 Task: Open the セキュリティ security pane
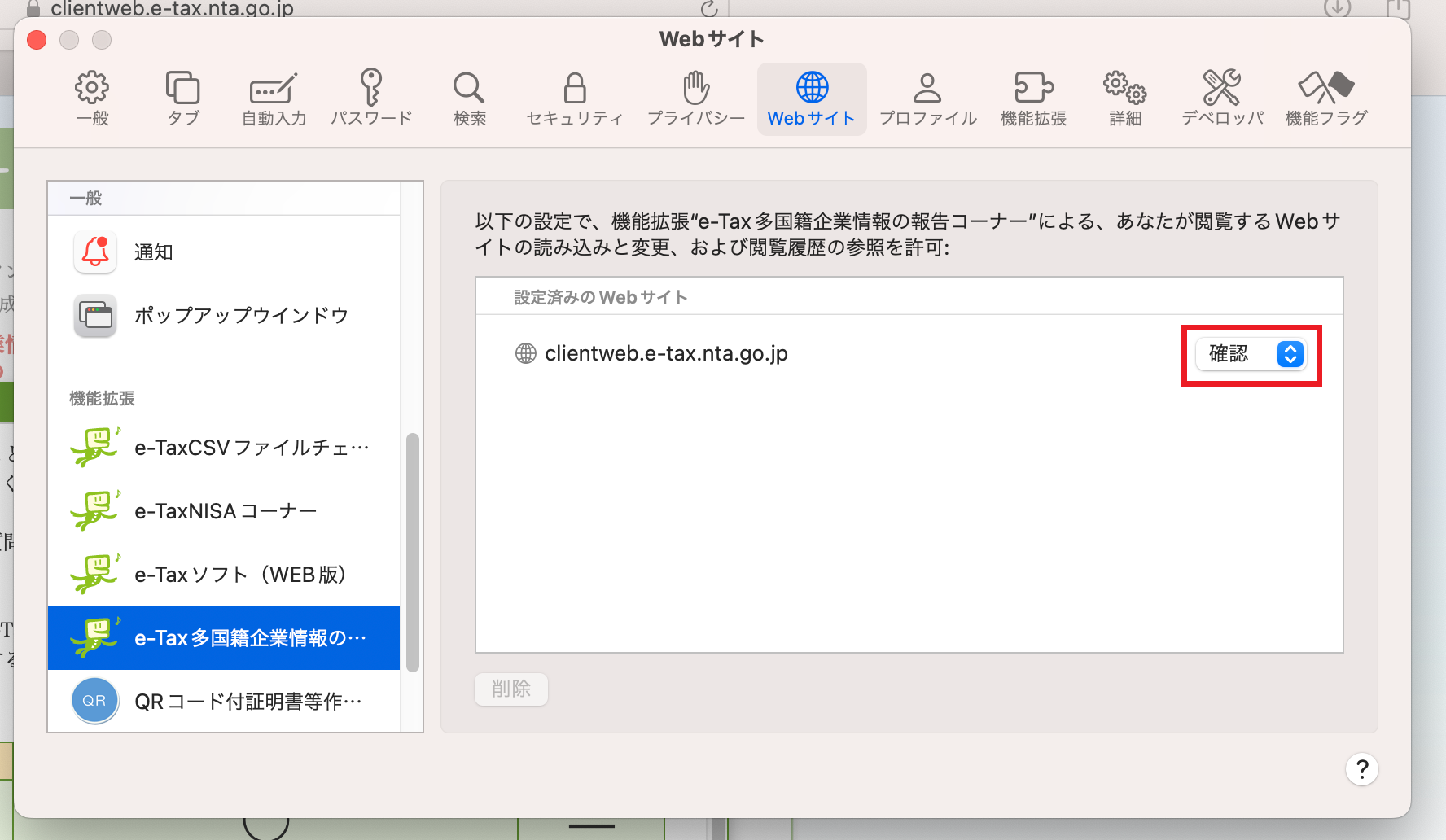click(575, 98)
